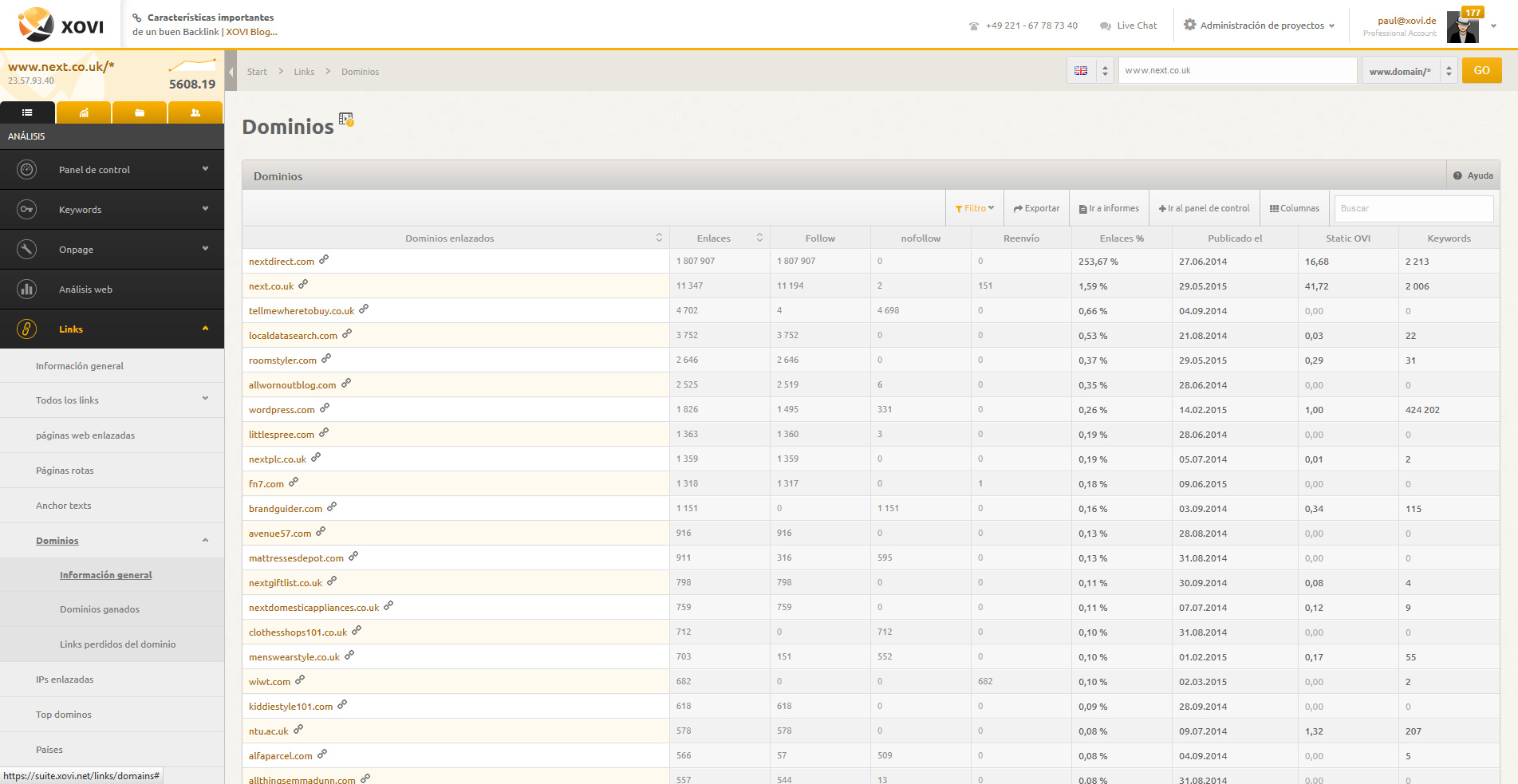Open the users icon sidebar tab
The image size is (1518, 784).
click(x=195, y=112)
